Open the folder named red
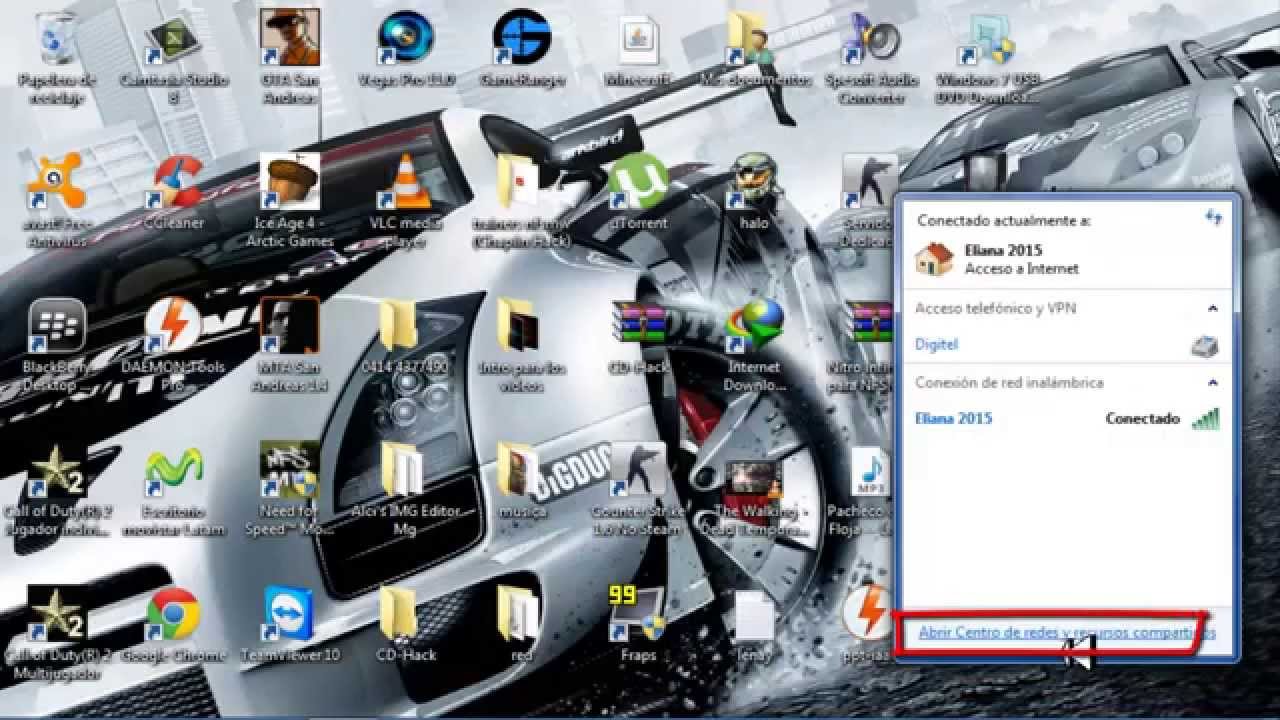1280x720 pixels. (522, 624)
